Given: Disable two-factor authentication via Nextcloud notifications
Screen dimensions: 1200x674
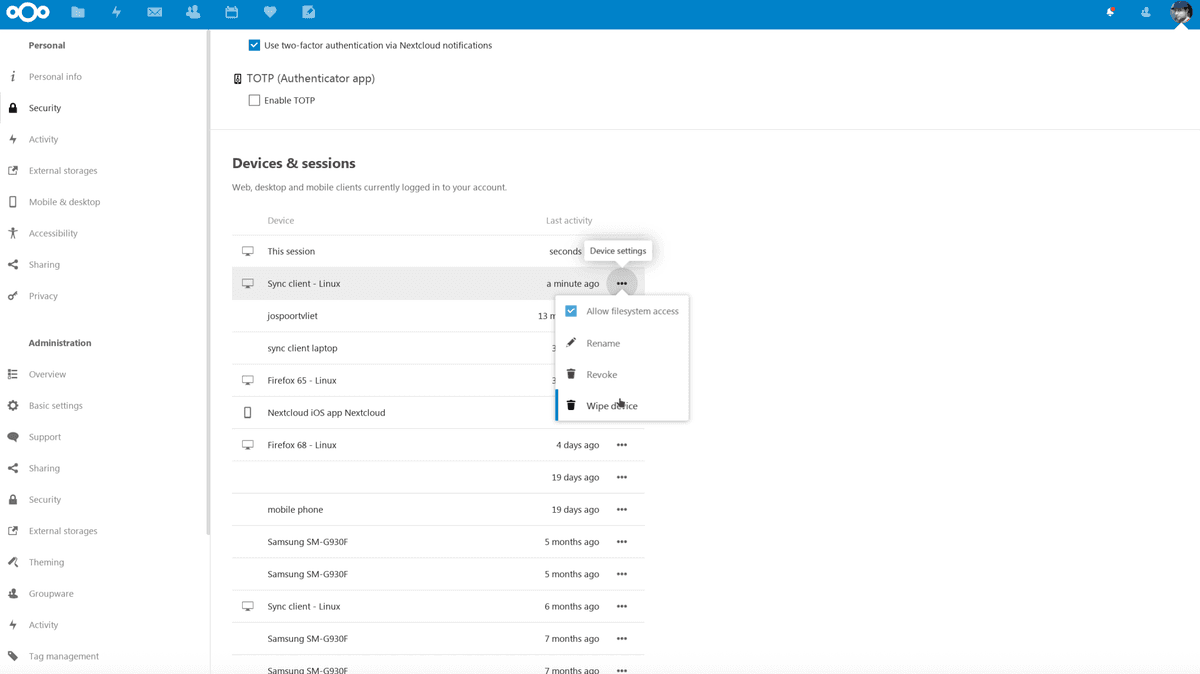Looking at the screenshot, I should pos(254,45).
